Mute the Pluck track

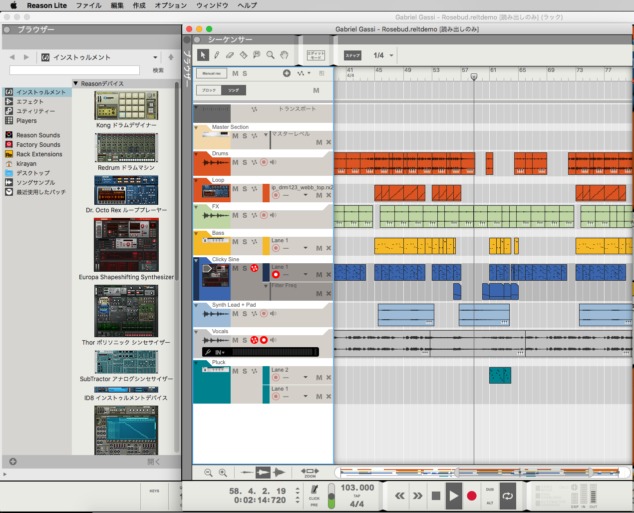(x=235, y=371)
